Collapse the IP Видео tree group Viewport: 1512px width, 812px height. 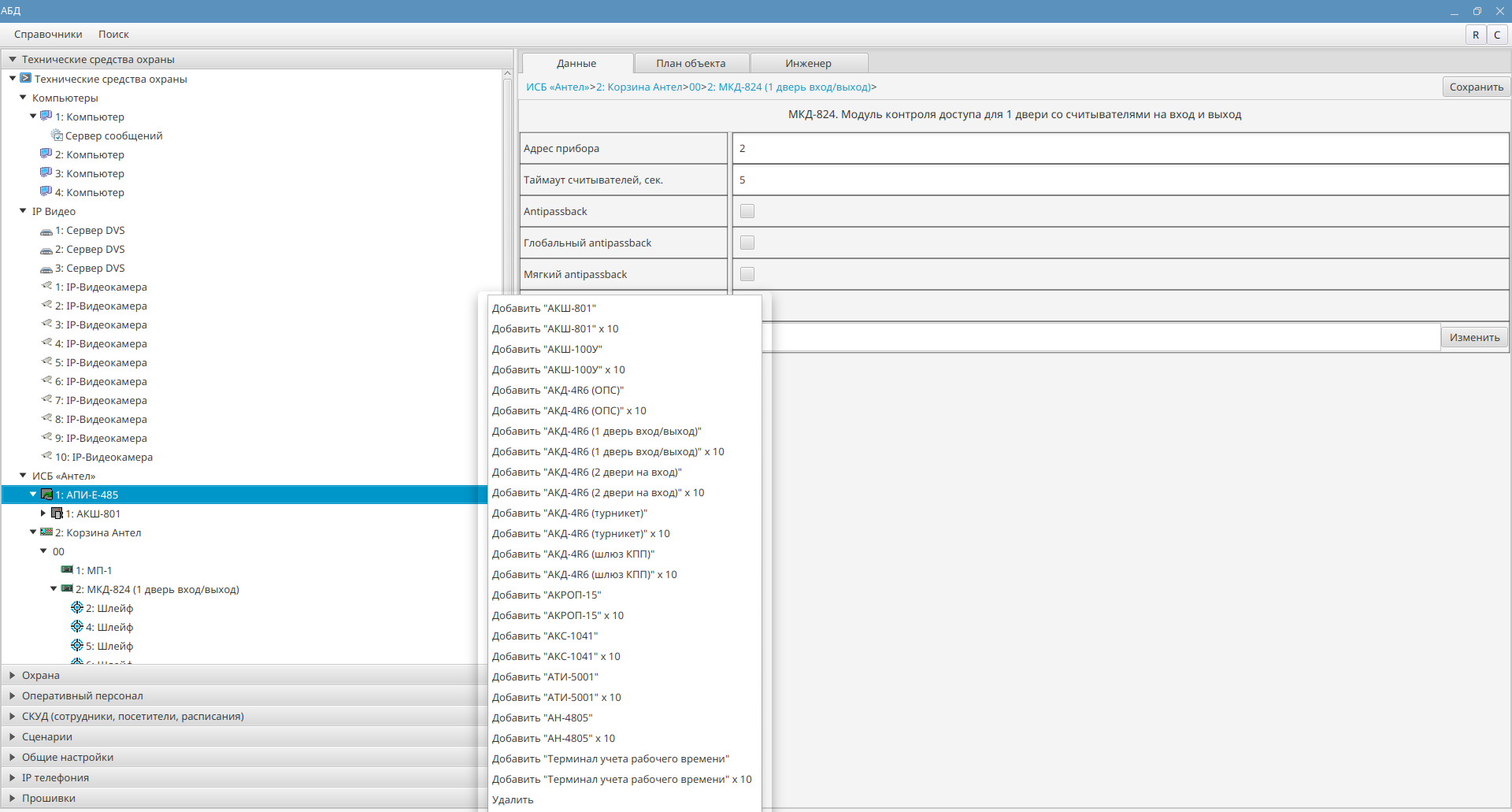click(23, 211)
